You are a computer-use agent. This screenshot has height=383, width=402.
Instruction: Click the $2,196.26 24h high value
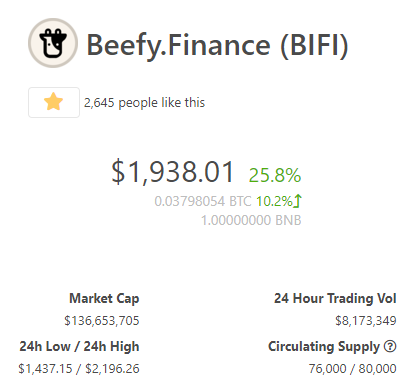point(112,369)
